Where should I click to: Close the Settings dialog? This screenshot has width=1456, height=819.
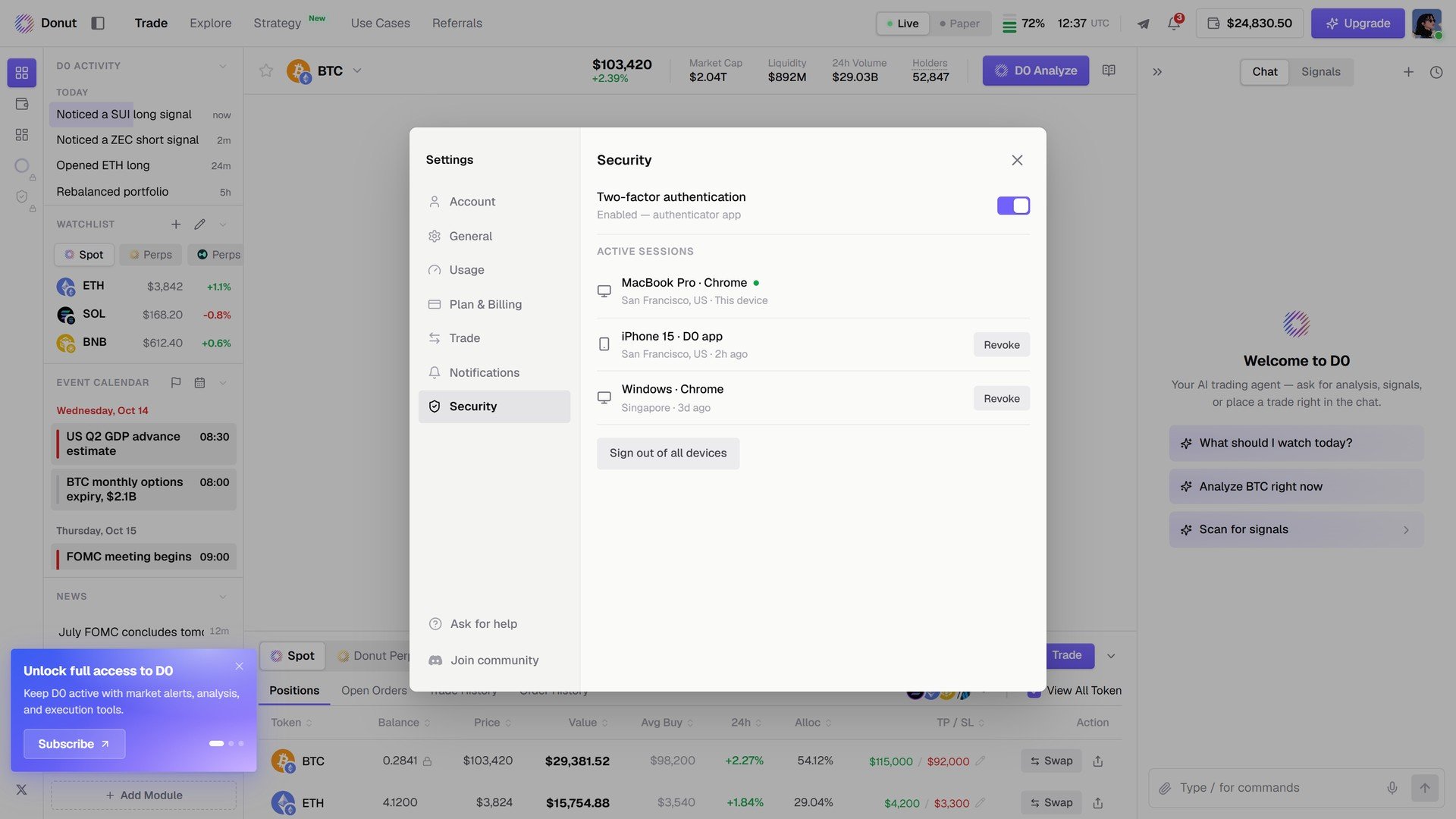[x=1017, y=160]
